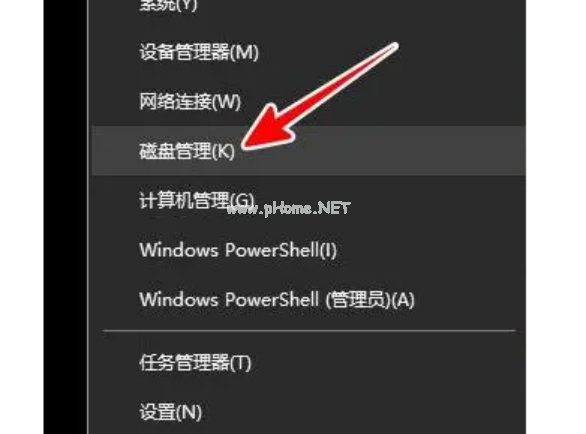Select first item below the separator
The height and width of the screenshot is (434, 586).
point(308,362)
